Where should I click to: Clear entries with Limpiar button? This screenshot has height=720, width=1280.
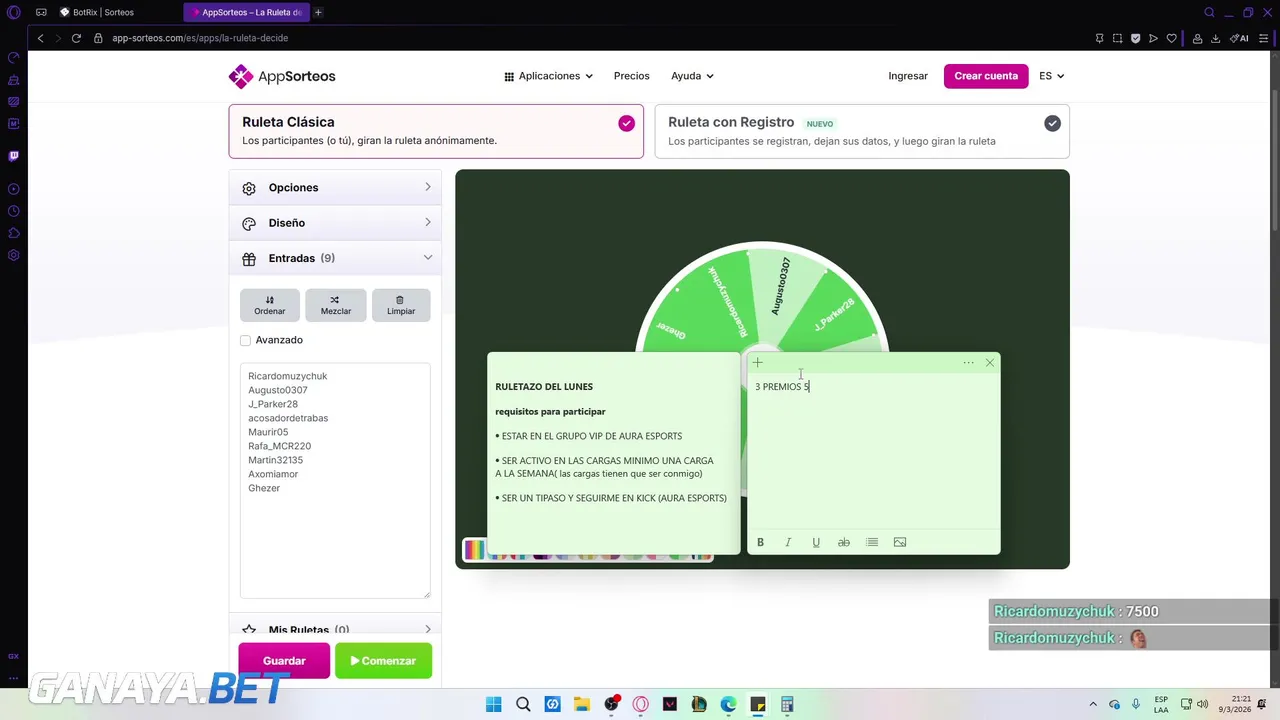click(401, 305)
